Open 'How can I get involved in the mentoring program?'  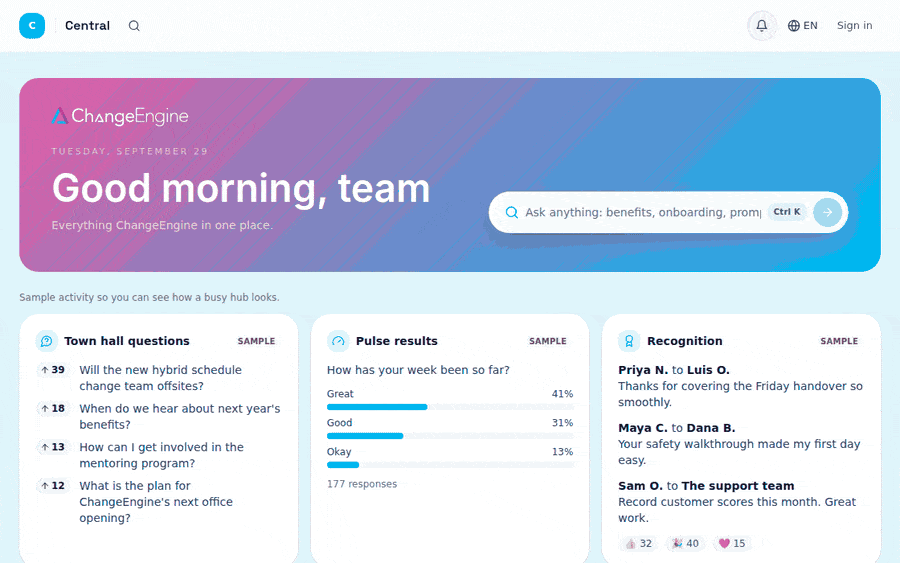pyautogui.click(x=161, y=455)
